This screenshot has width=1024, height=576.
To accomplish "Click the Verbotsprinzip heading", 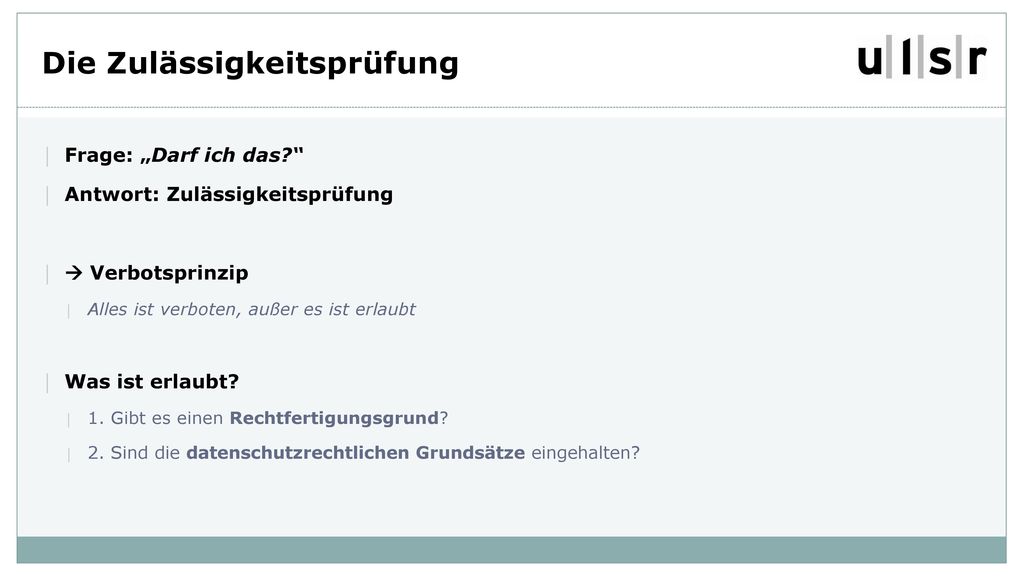I will [169, 272].
